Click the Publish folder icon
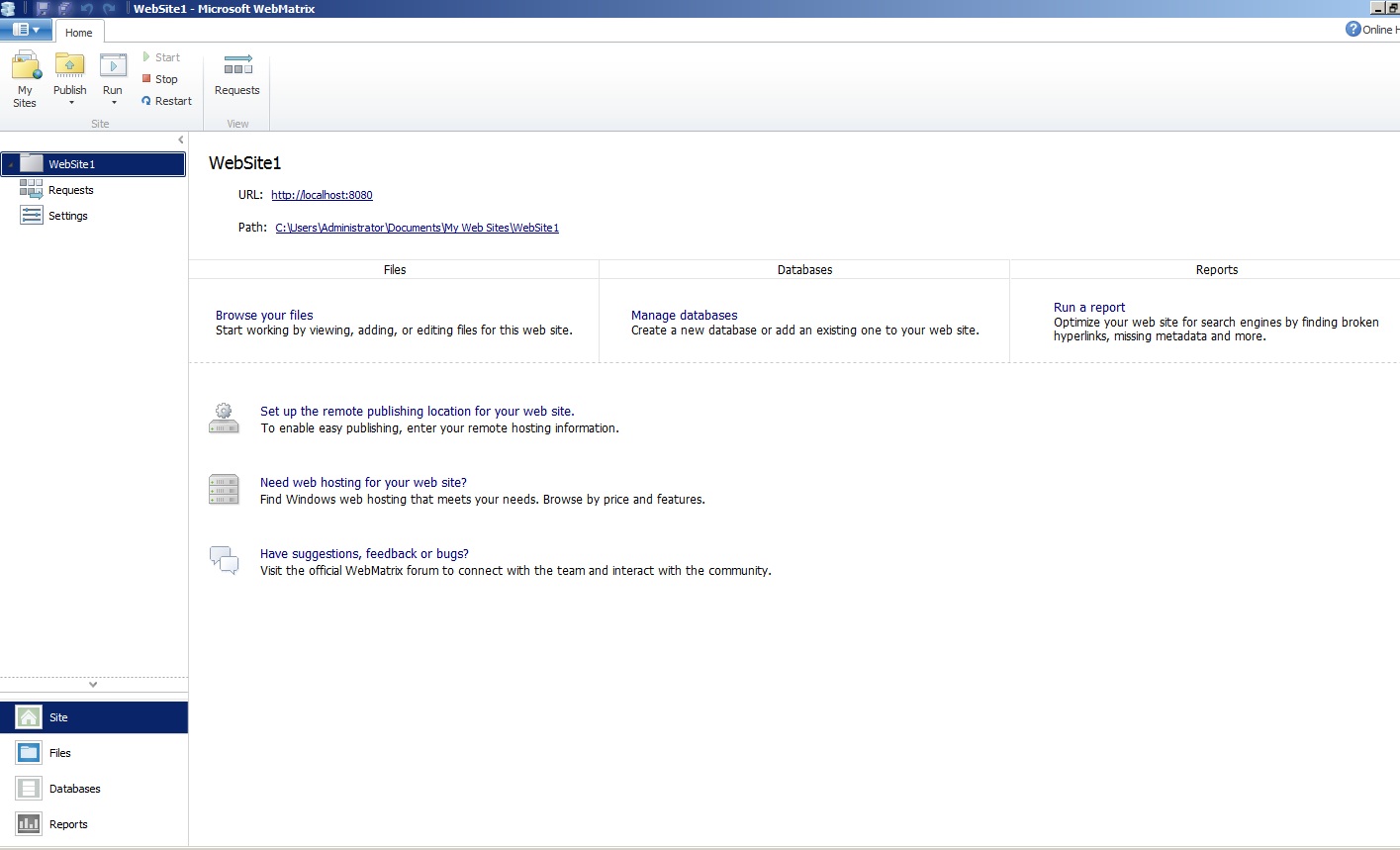The image size is (1400, 850). pos(69,65)
